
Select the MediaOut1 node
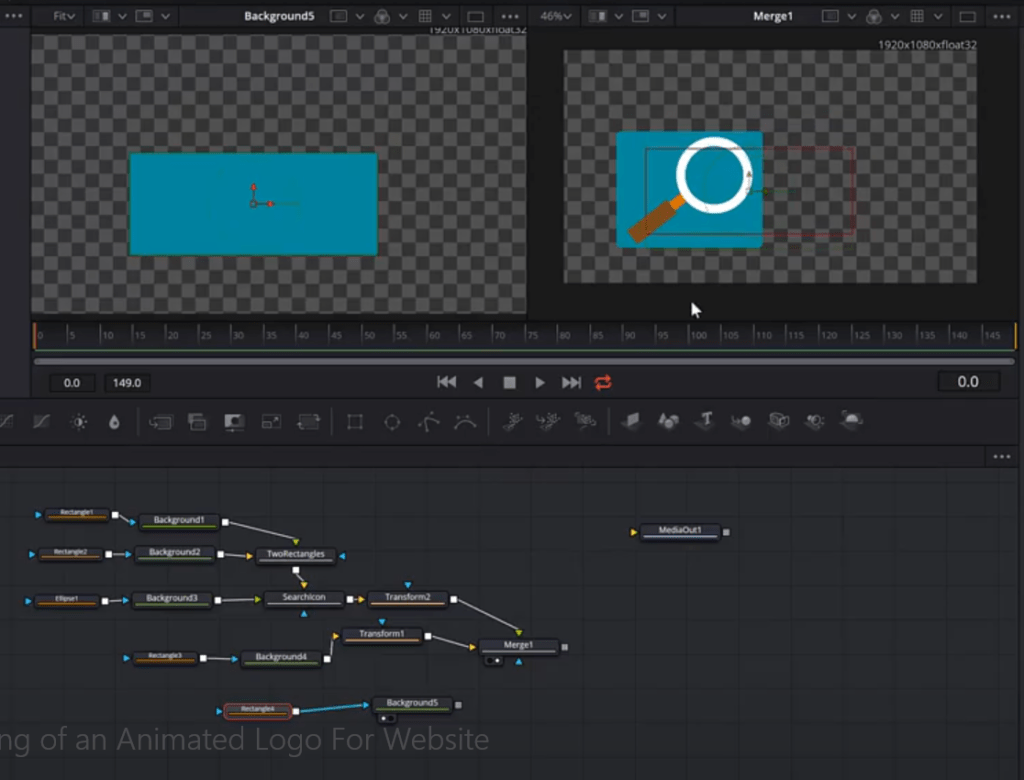[x=679, y=531]
